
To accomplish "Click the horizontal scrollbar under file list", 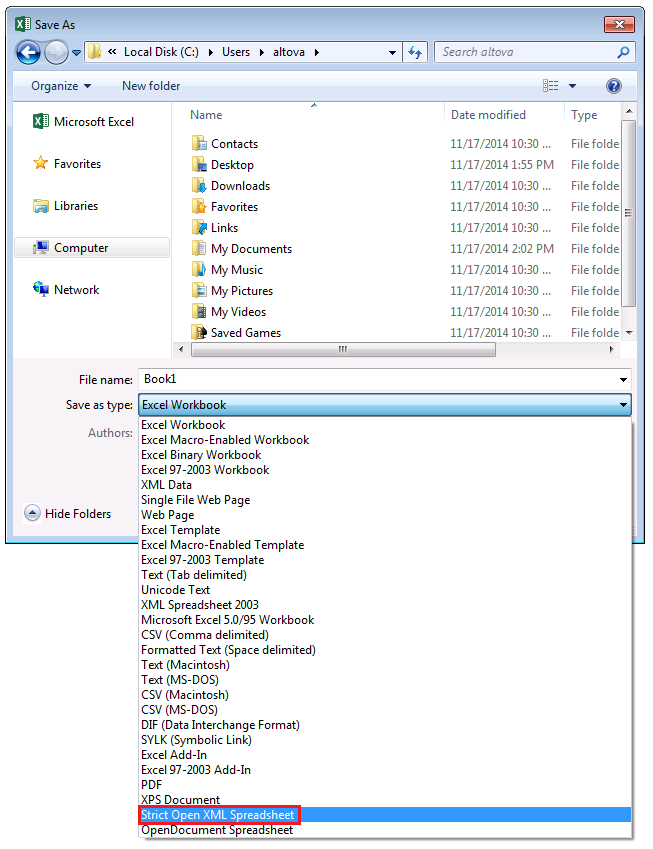I will click(340, 350).
